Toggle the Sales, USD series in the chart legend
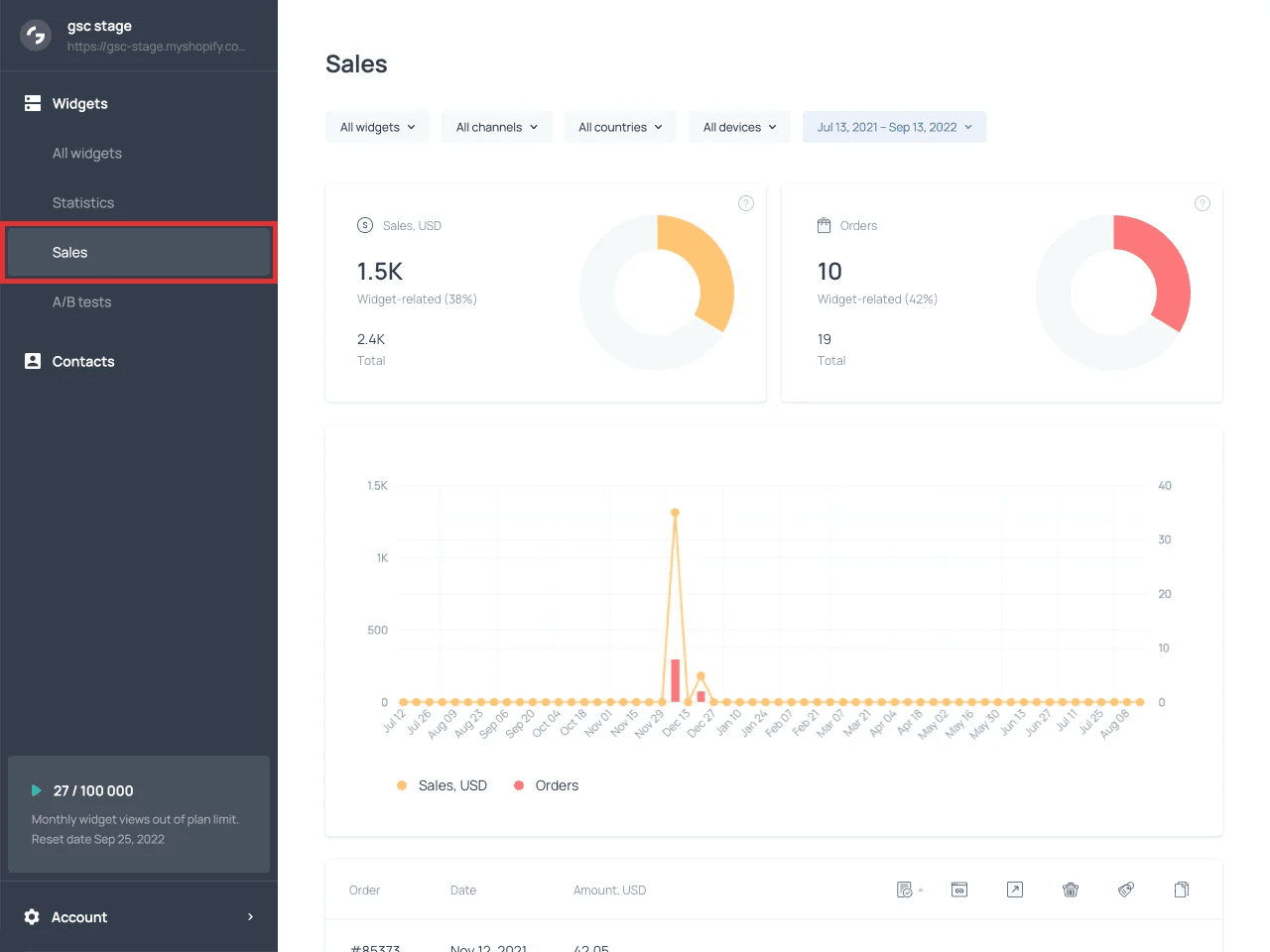 pyautogui.click(x=442, y=784)
